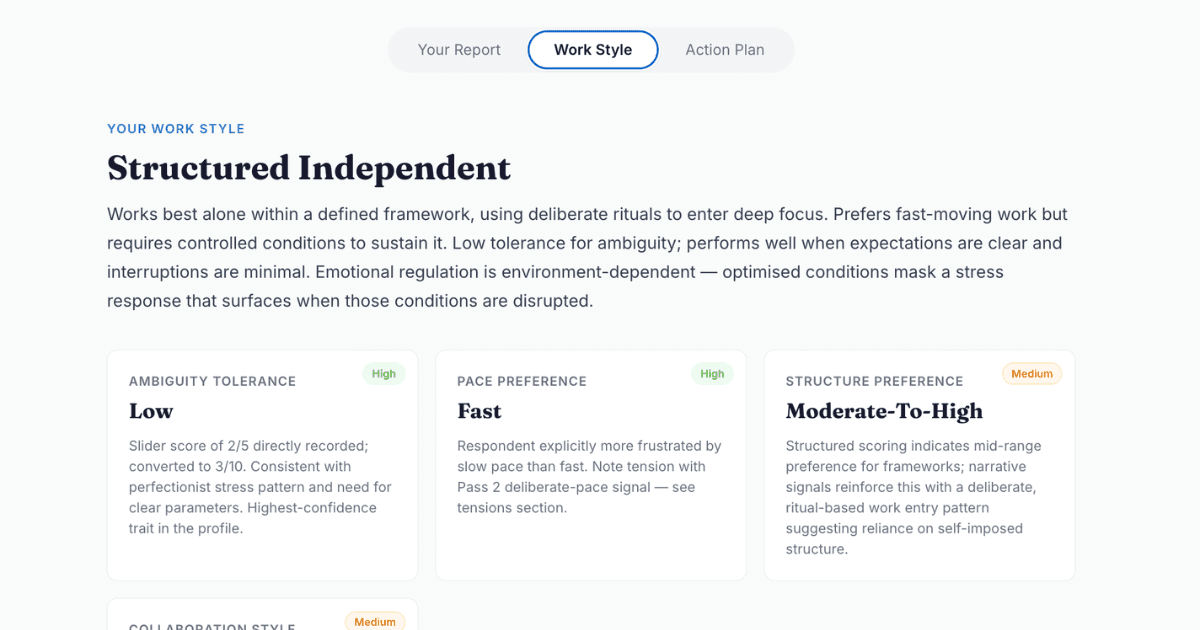Click the Medium badge on Collaboration Style card
This screenshot has height=630, width=1200.
coord(375,621)
